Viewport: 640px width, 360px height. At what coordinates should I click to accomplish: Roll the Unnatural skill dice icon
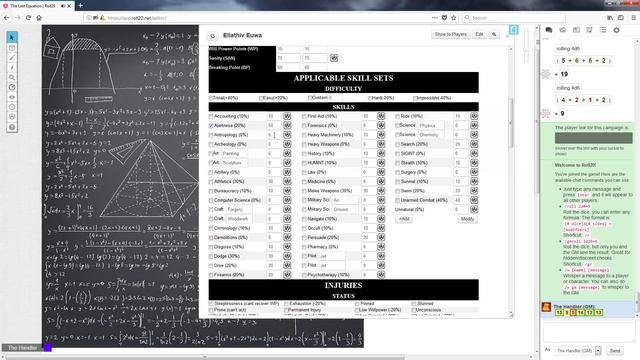pos(473,209)
